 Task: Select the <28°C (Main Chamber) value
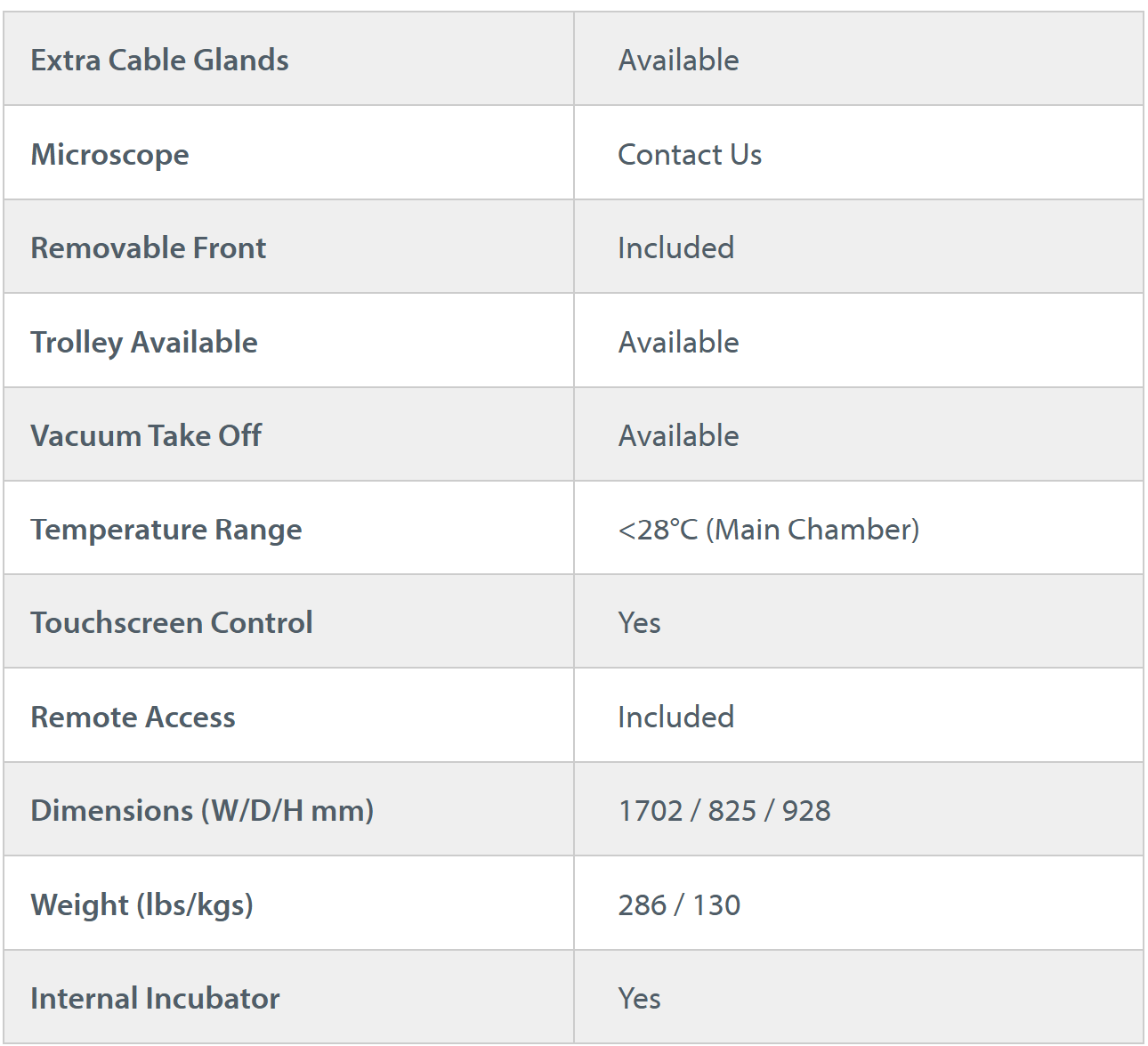(768, 530)
